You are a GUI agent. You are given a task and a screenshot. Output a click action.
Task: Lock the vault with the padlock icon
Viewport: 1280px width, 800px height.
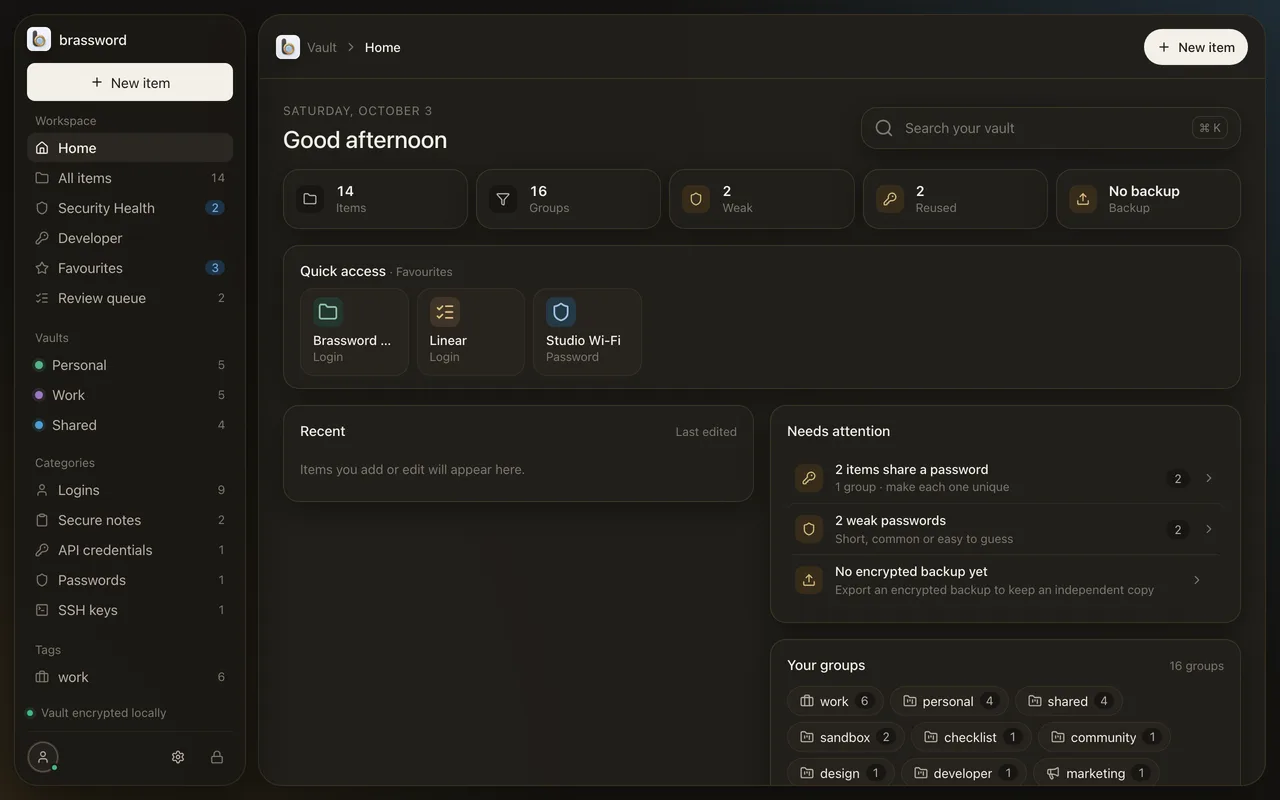[217, 757]
